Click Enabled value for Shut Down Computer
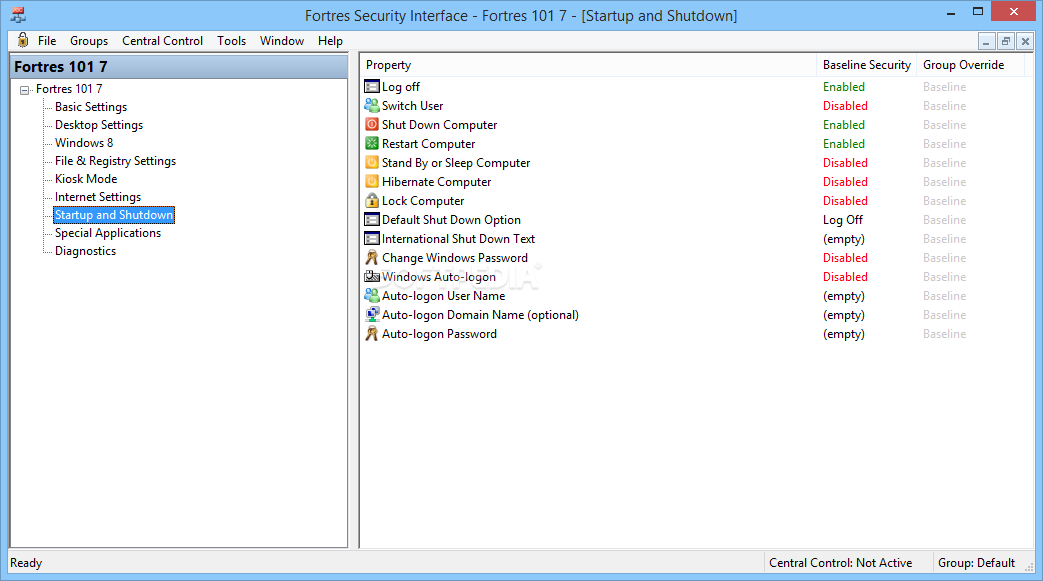1043x581 pixels. point(843,124)
